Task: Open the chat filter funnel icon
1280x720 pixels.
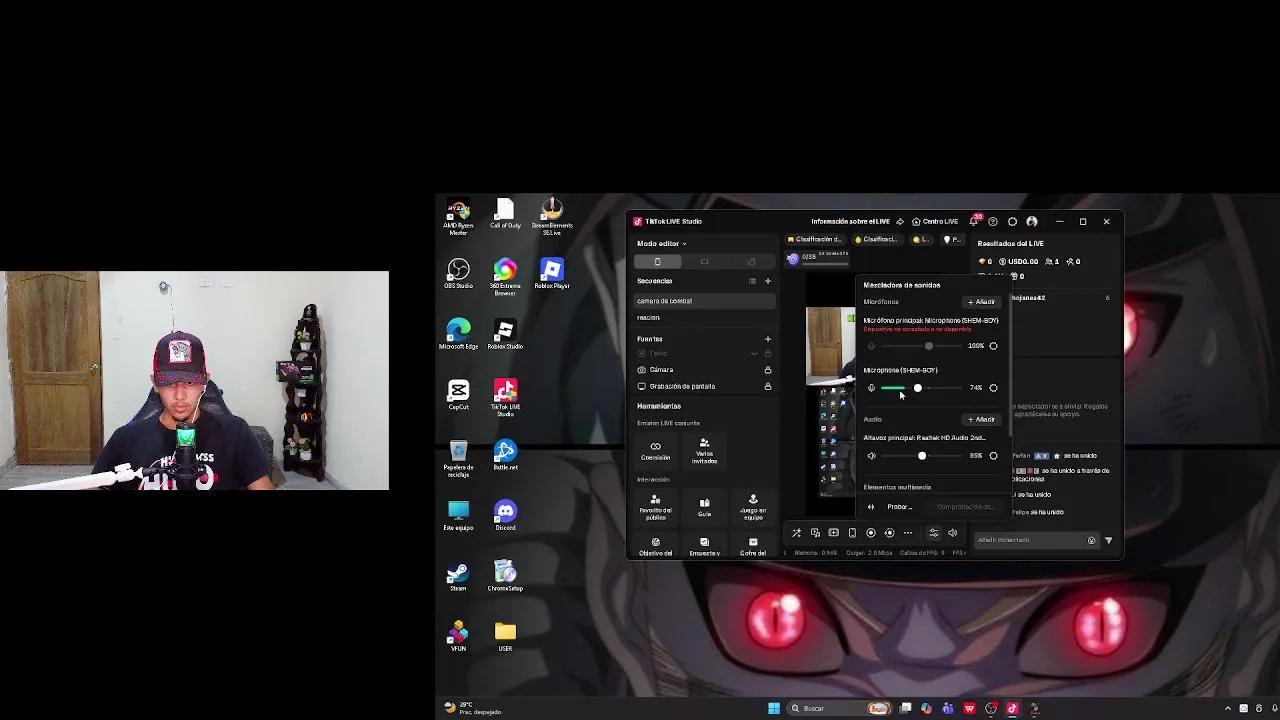Action: tap(1108, 540)
